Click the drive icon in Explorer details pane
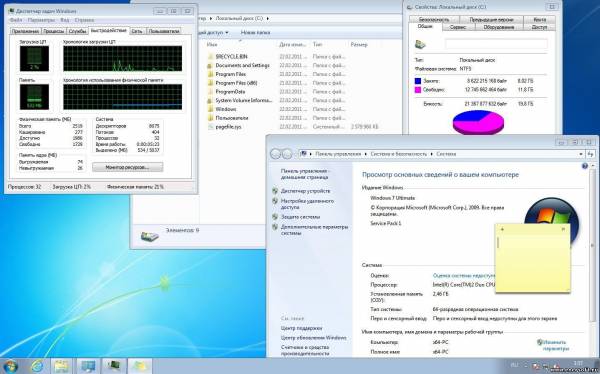The image size is (600, 374). [150, 236]
